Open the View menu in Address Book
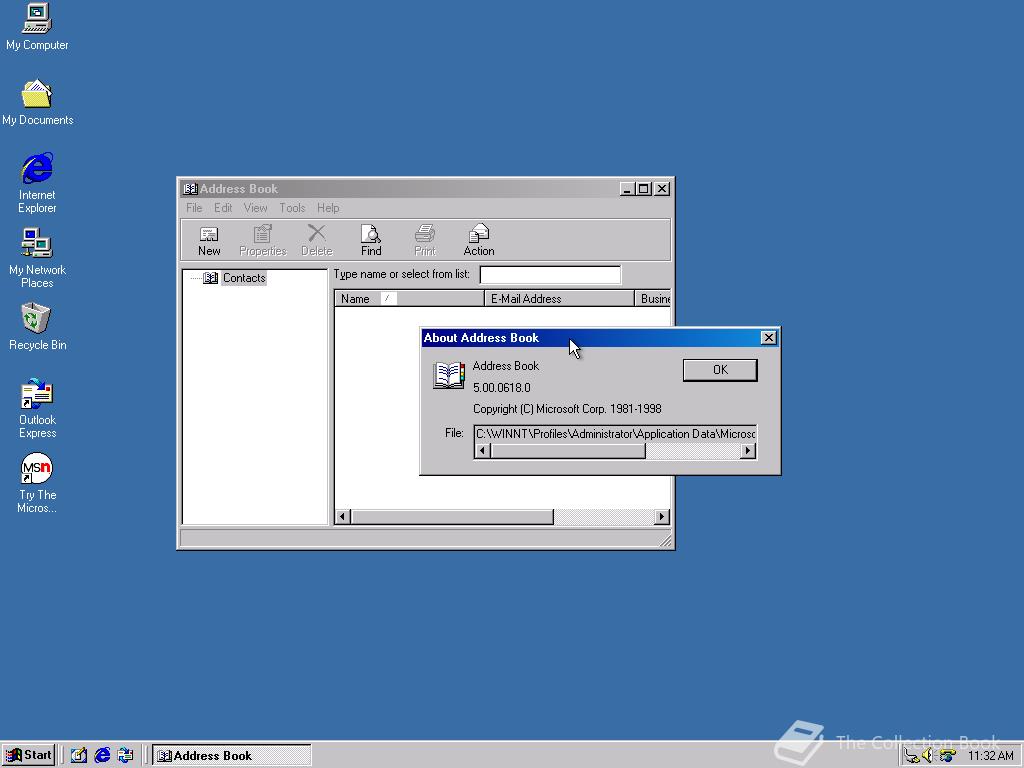 pos(255,208)
